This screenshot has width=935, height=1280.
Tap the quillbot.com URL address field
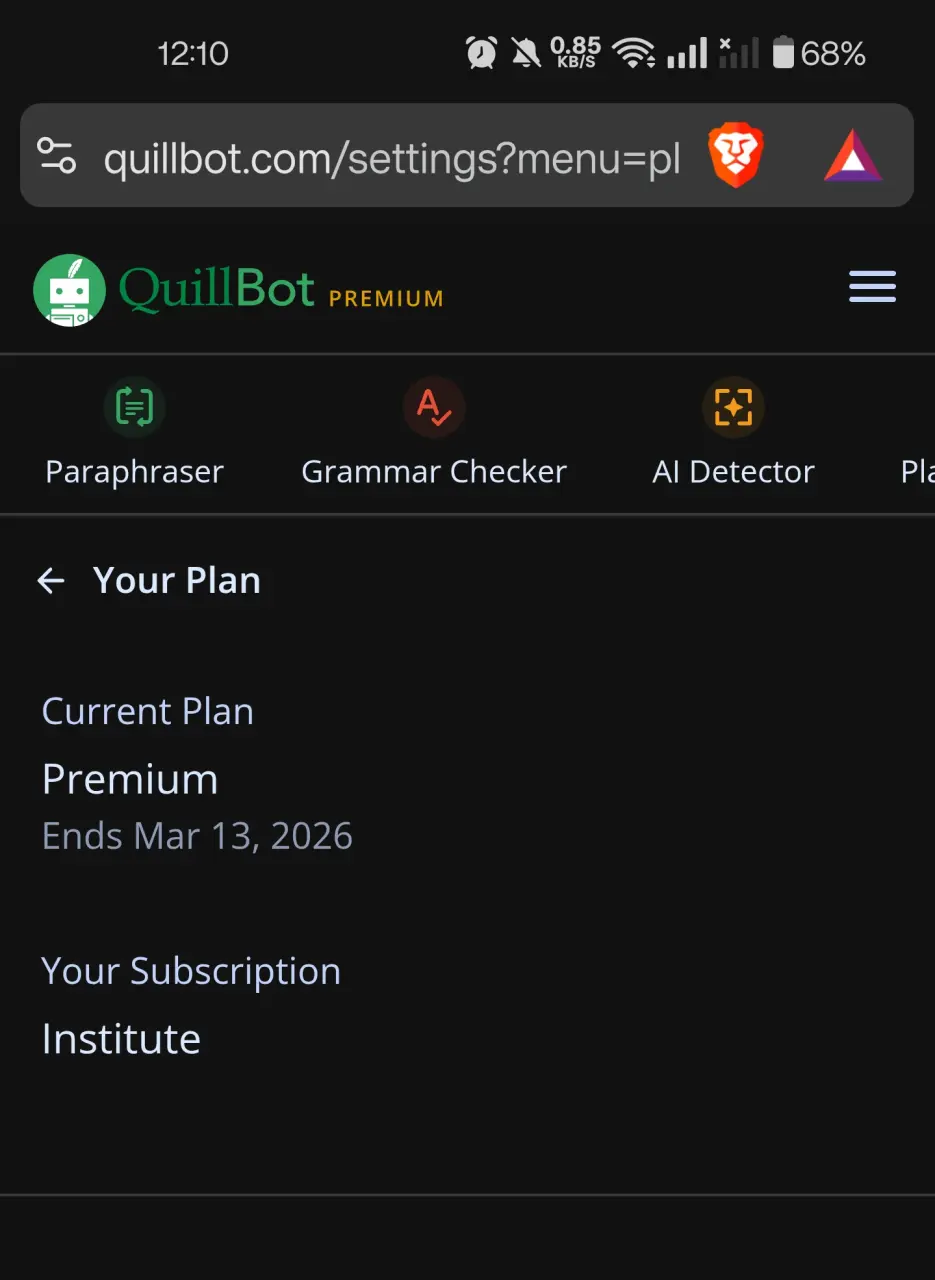tap(392, 157)
